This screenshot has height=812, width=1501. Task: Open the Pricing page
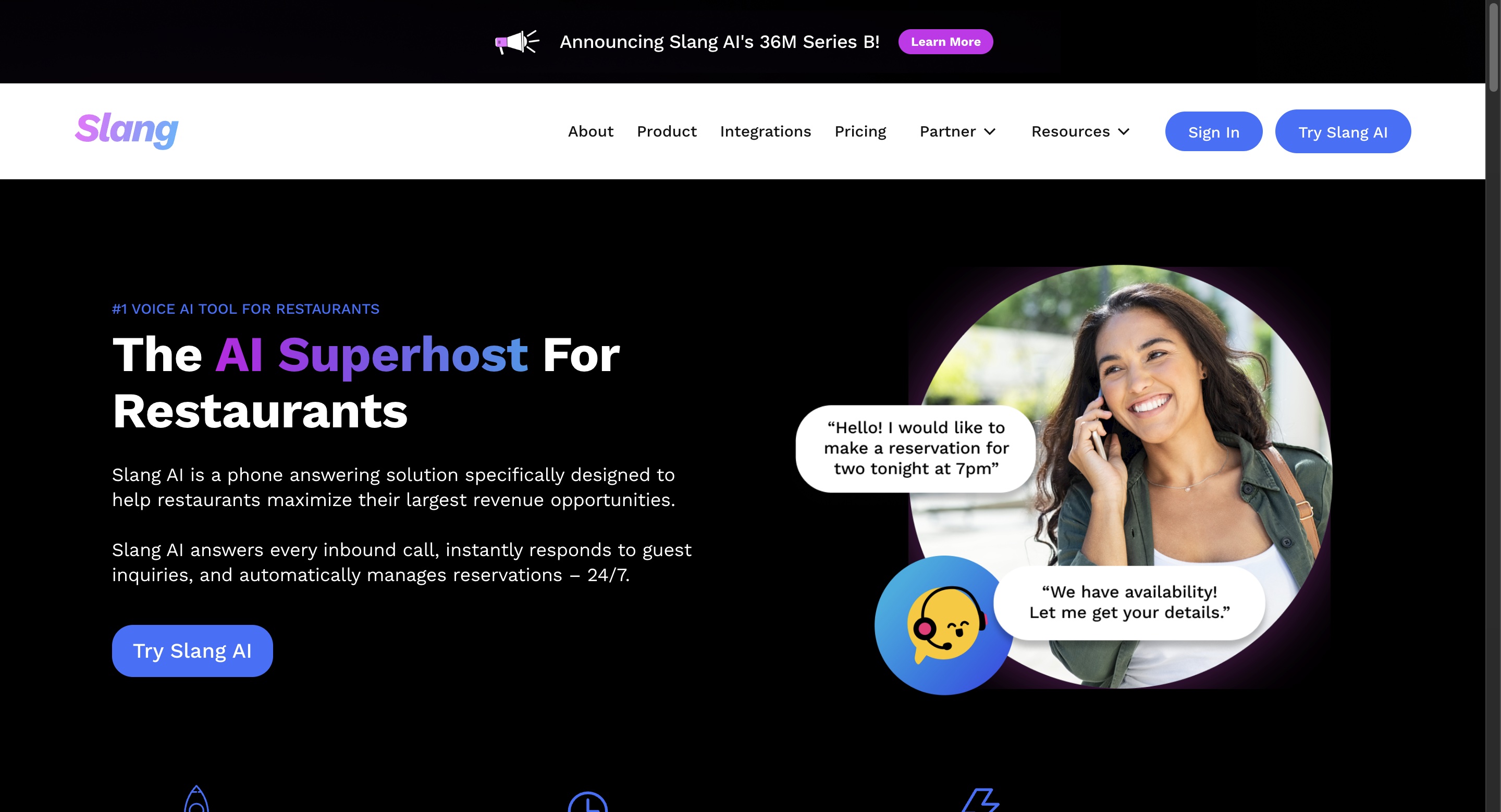(x=860, y=132)
